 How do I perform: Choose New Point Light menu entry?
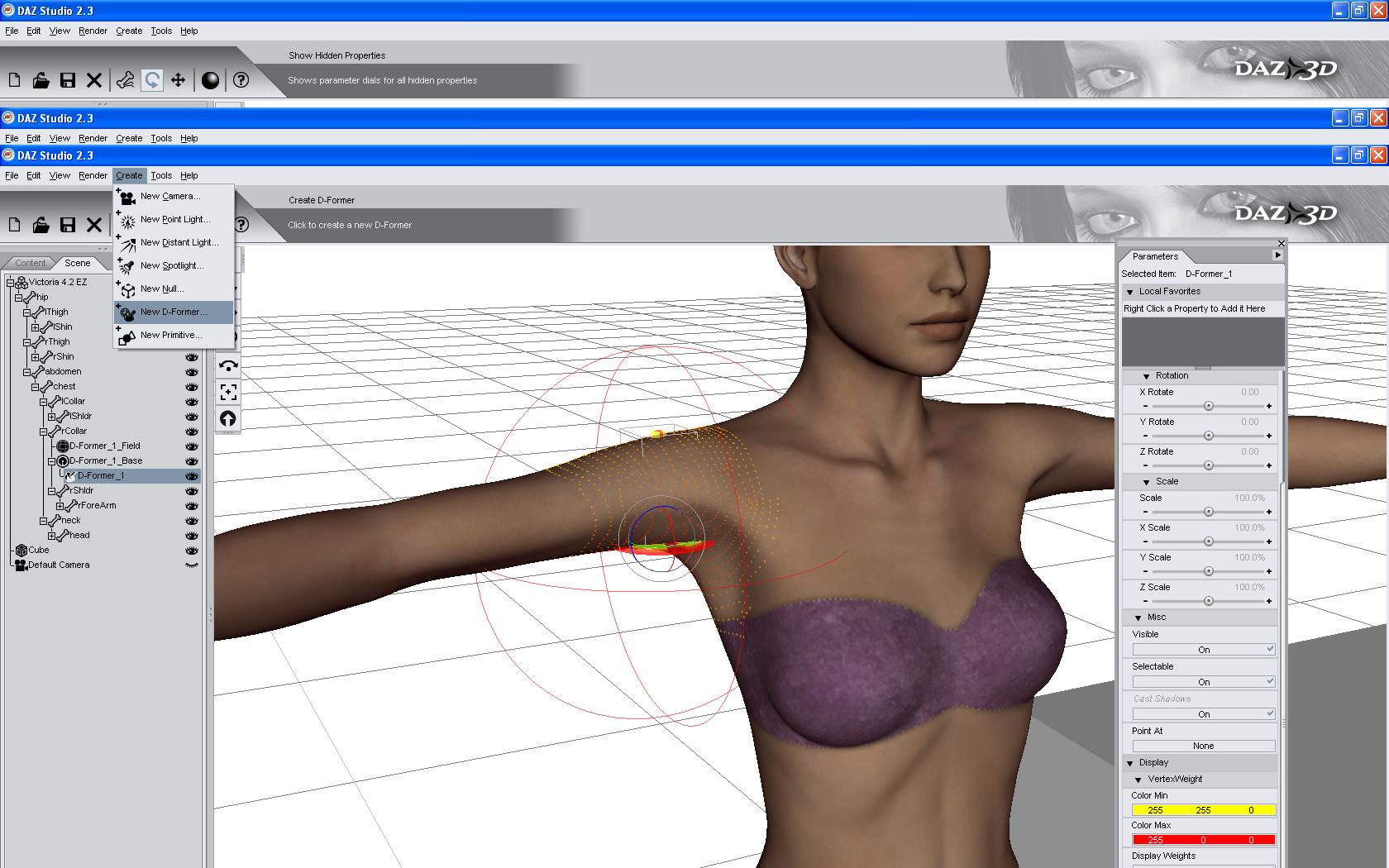click(174, 220)
